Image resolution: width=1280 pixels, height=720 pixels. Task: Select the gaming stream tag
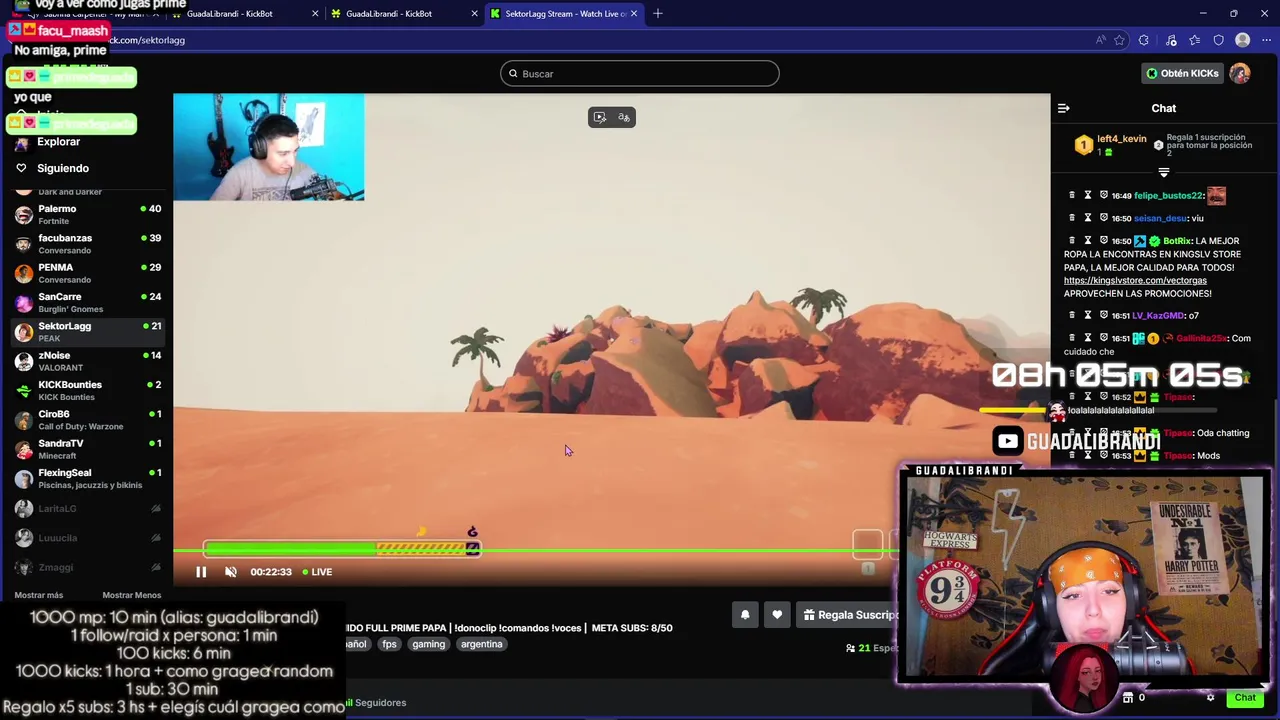point(428,644)
